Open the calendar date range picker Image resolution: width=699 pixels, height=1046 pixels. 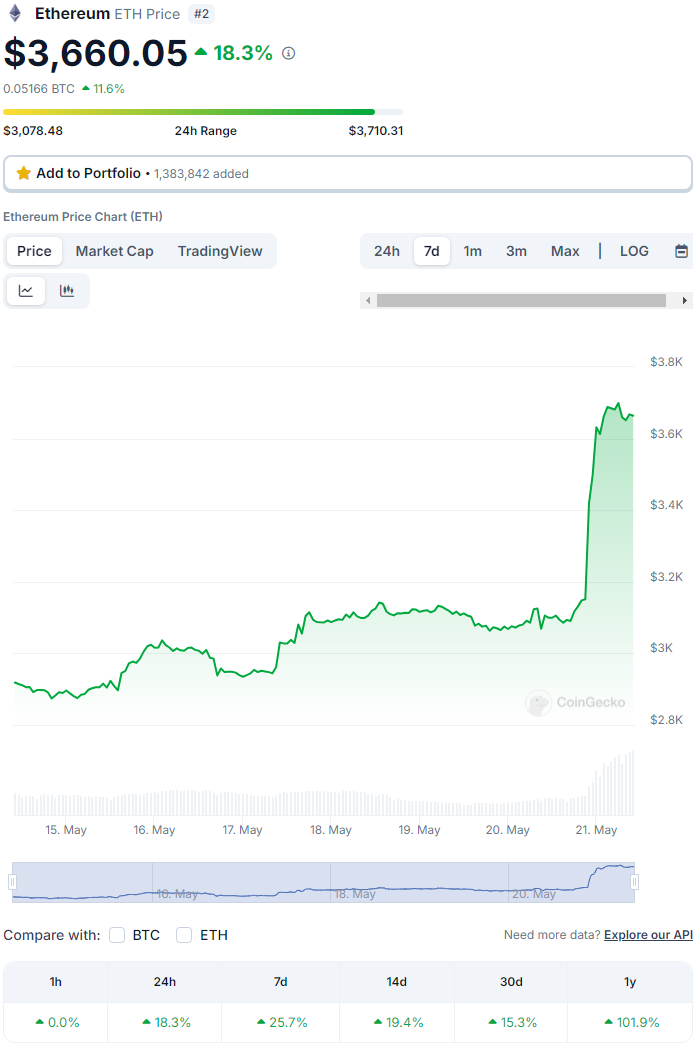click(681, 251)
